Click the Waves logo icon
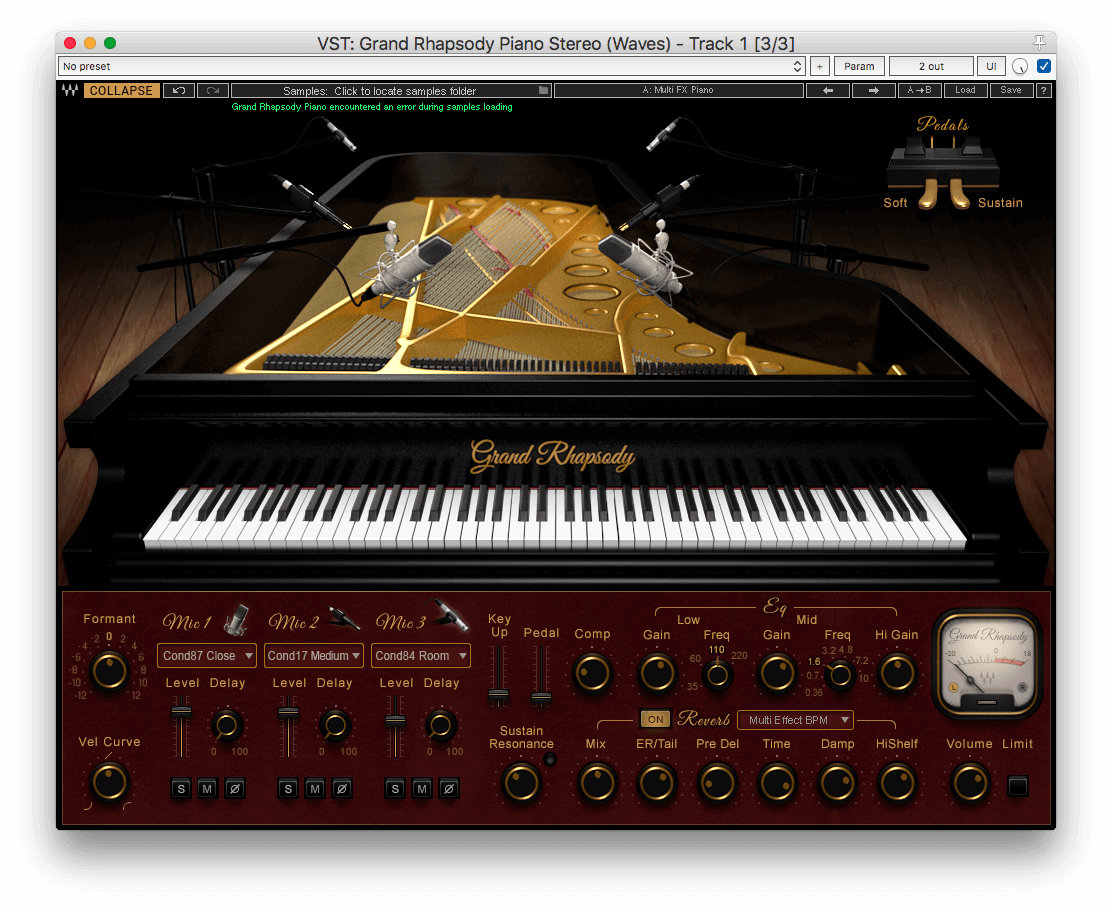The image size is (1112, 910). [70, 91]
